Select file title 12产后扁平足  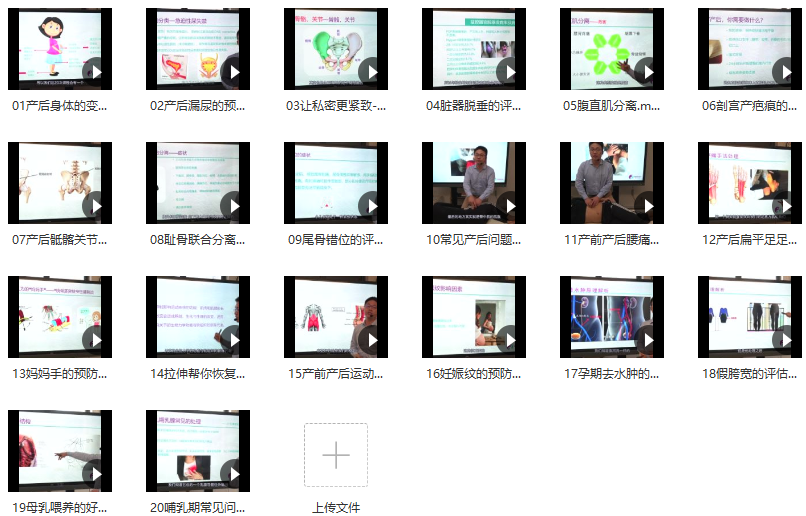[x=750, y=239]
